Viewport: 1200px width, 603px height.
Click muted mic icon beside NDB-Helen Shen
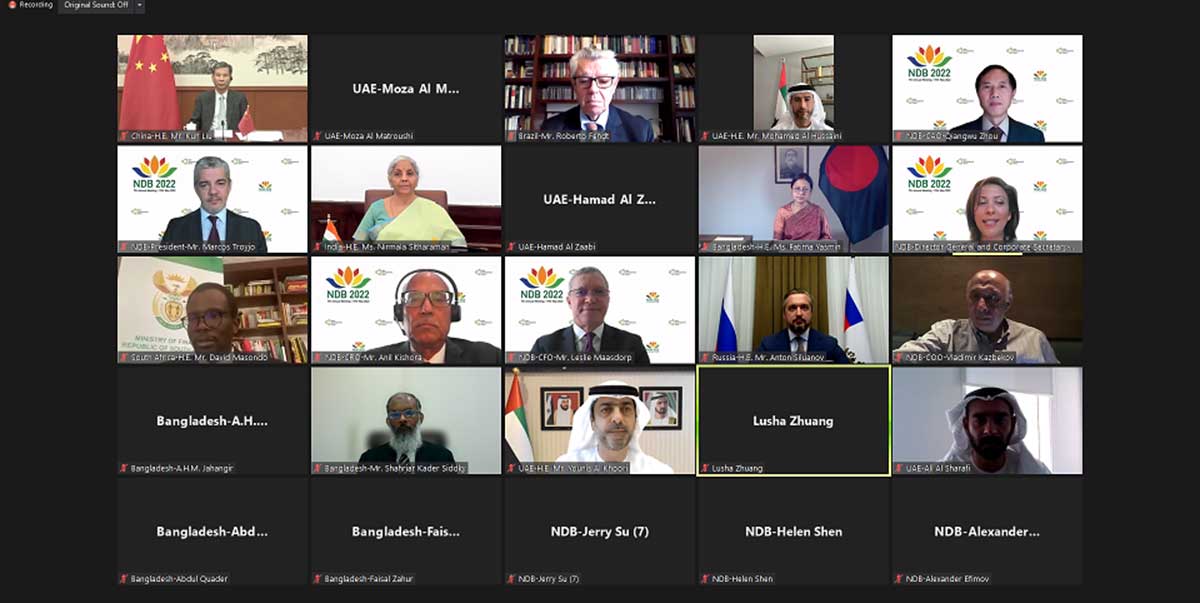tap(706, 579)
